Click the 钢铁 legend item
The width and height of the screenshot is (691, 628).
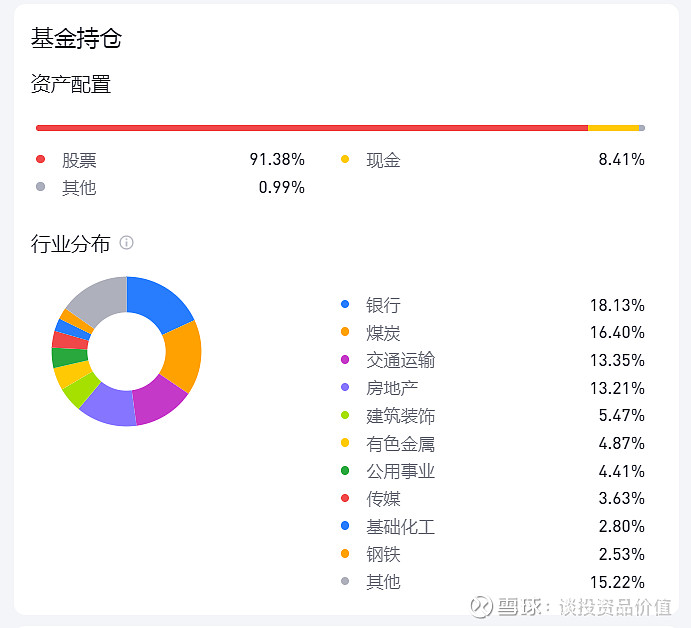point(383,554)
